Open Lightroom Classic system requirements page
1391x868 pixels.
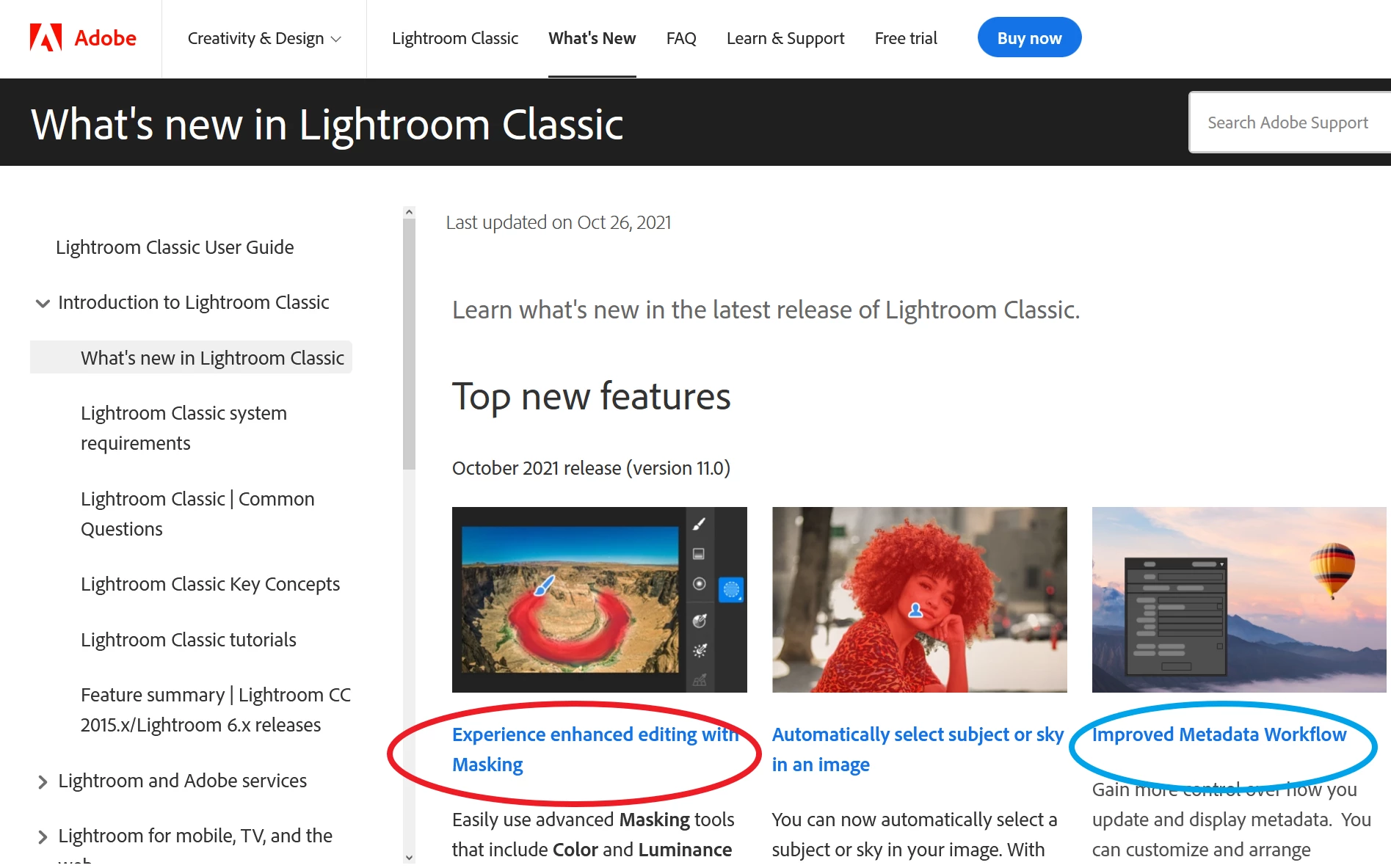184,428
